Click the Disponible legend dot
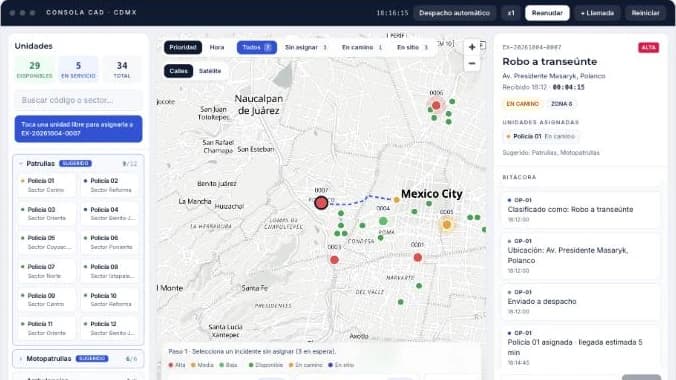Screen dimensions: 676x380 coord(251,365)
